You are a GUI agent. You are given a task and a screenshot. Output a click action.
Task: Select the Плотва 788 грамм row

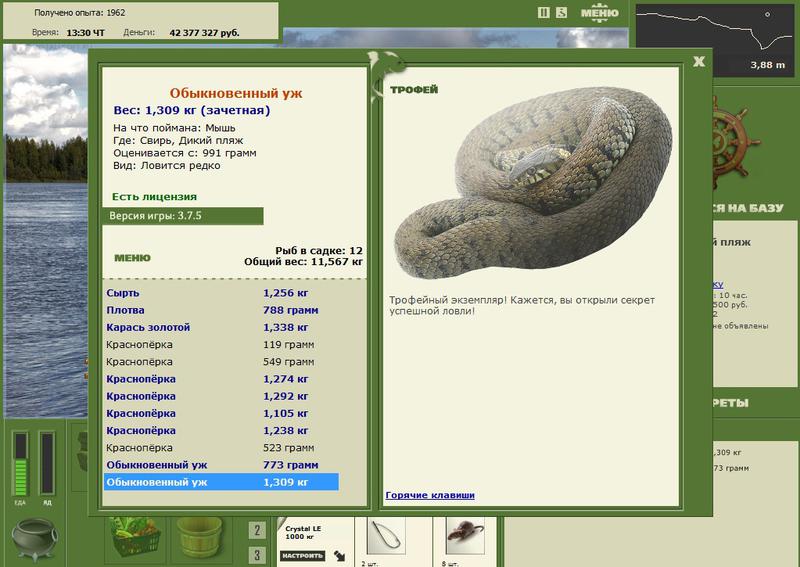(221, 310)
